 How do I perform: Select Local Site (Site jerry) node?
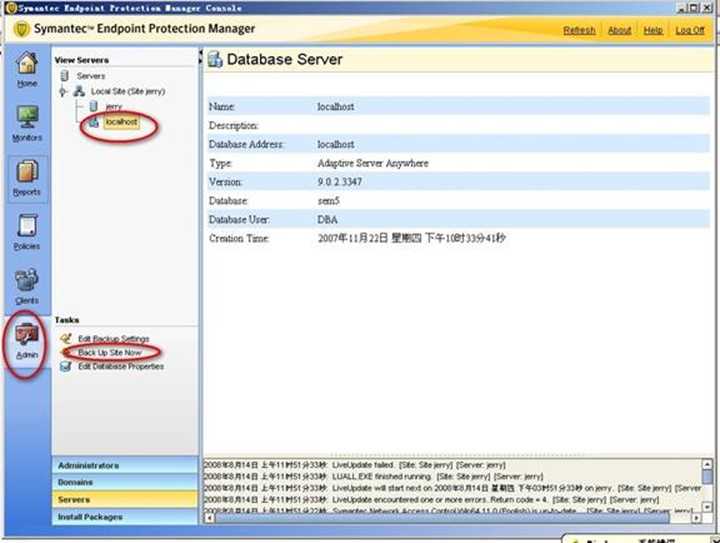(x=128, y=91)
